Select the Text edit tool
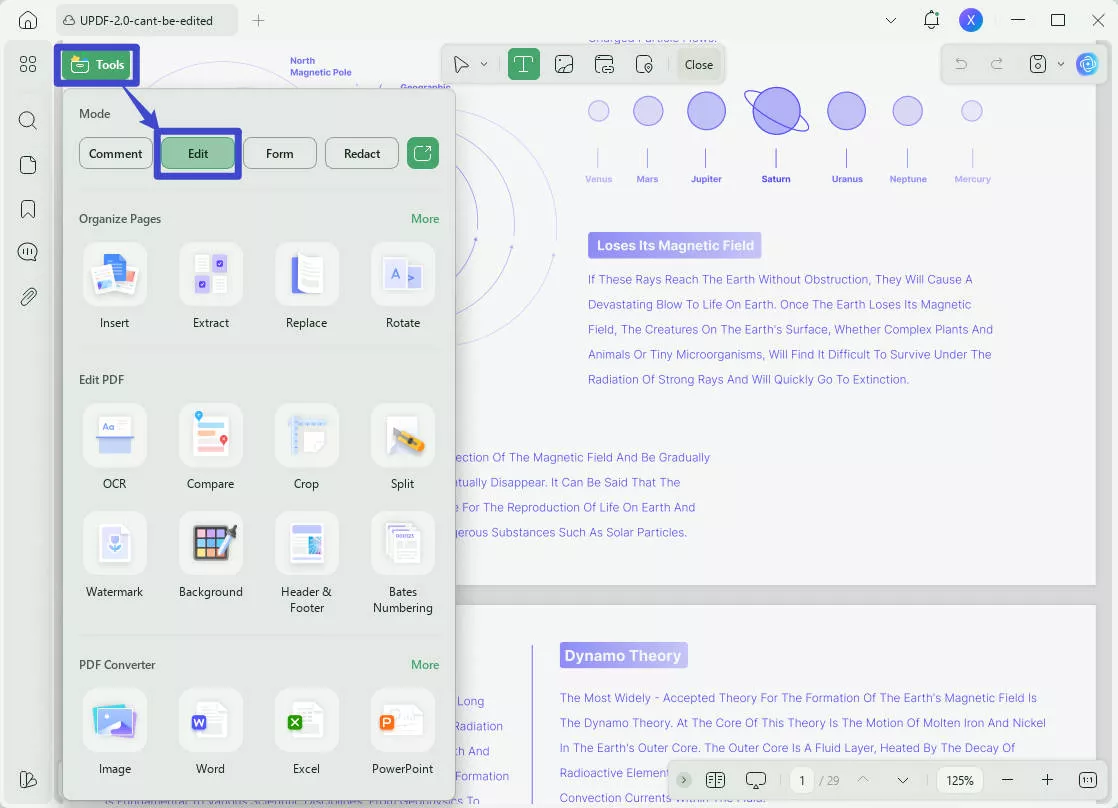The height and width of the screenshot is (808, 1118). [524, 65]
